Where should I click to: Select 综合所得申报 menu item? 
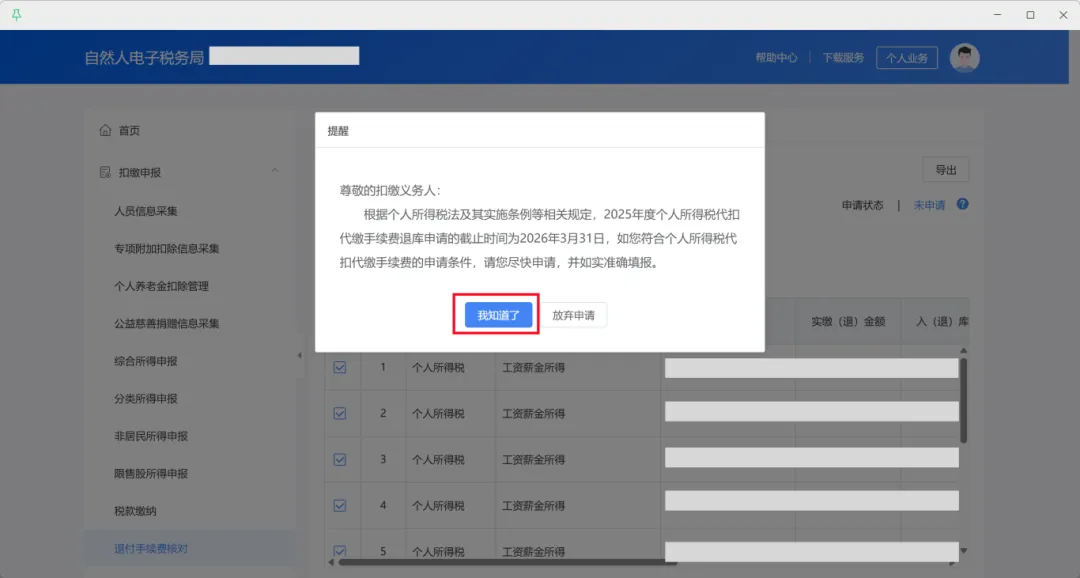(146, 361)
